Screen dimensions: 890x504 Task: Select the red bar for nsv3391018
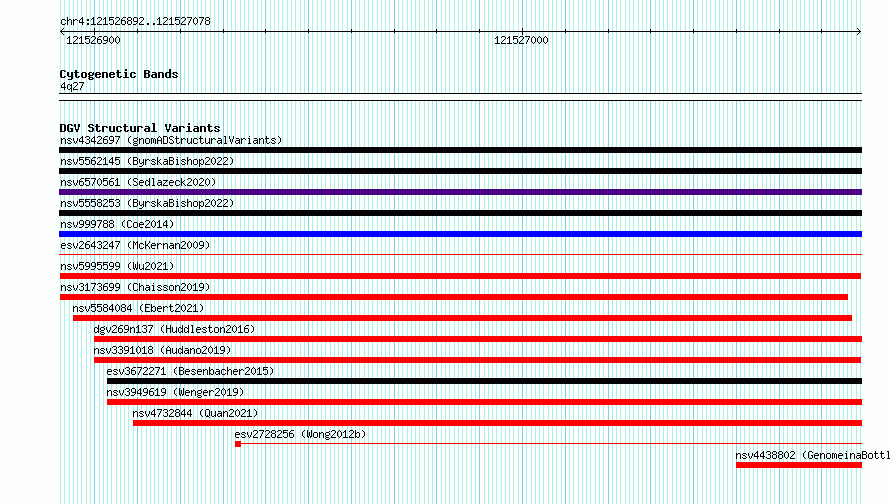coord(477,360)
